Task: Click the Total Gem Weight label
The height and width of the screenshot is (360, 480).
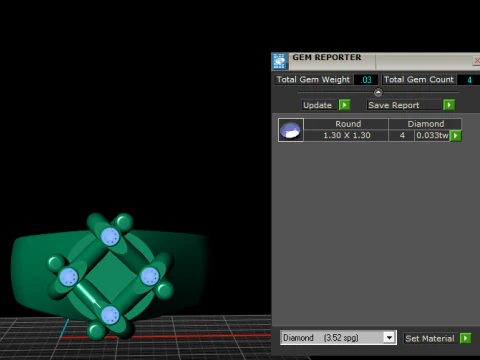Action: pos(313,80)
